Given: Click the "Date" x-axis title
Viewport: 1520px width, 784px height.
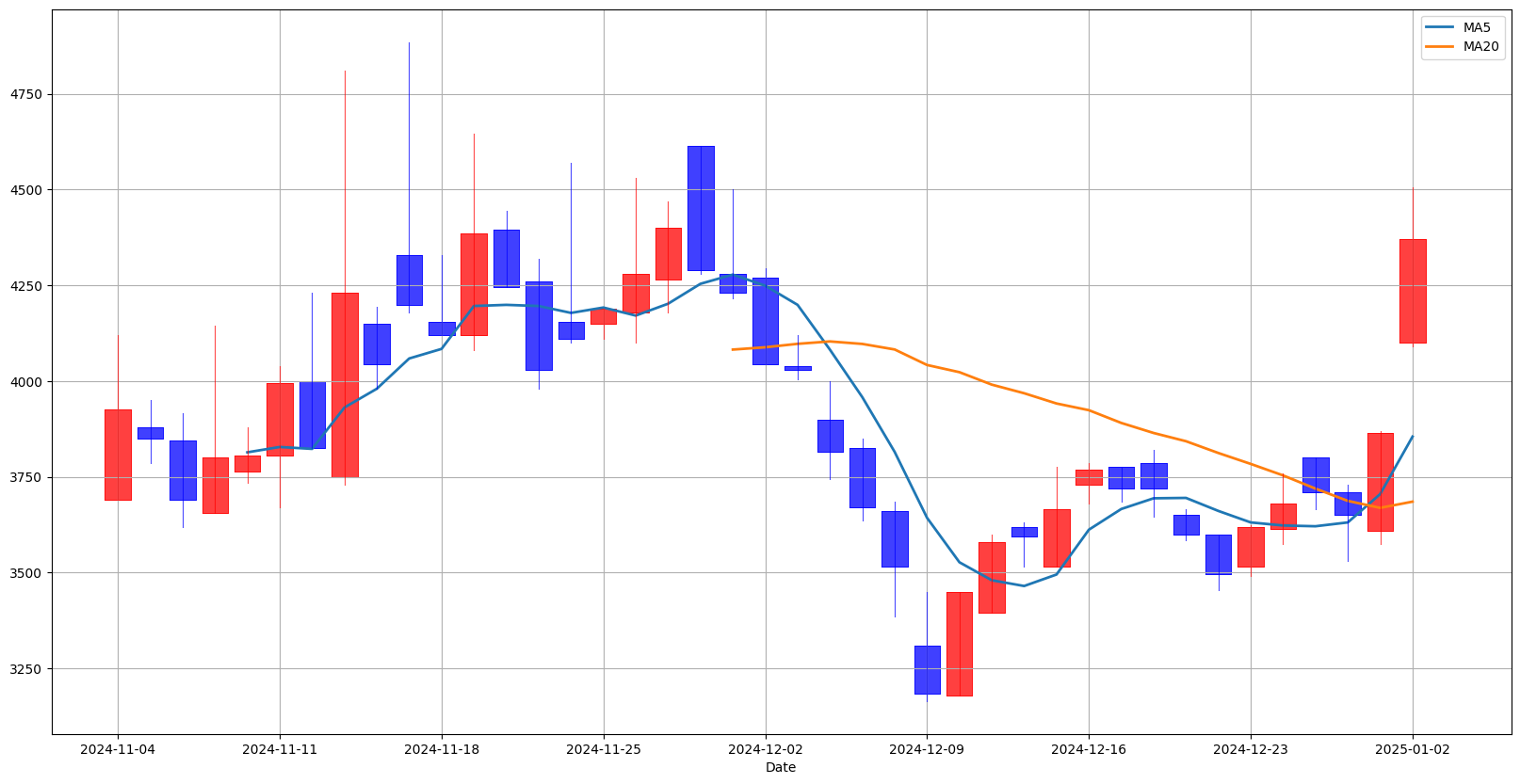Looking at the screenshot, I should pyautogui.click(x=780, y=767).
